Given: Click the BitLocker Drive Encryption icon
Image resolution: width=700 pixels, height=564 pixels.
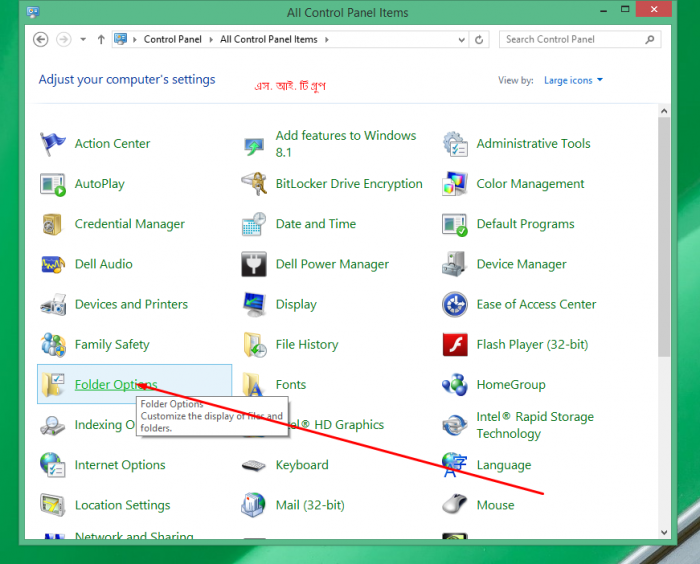Looking at the screenshot, I should [254, 184].
